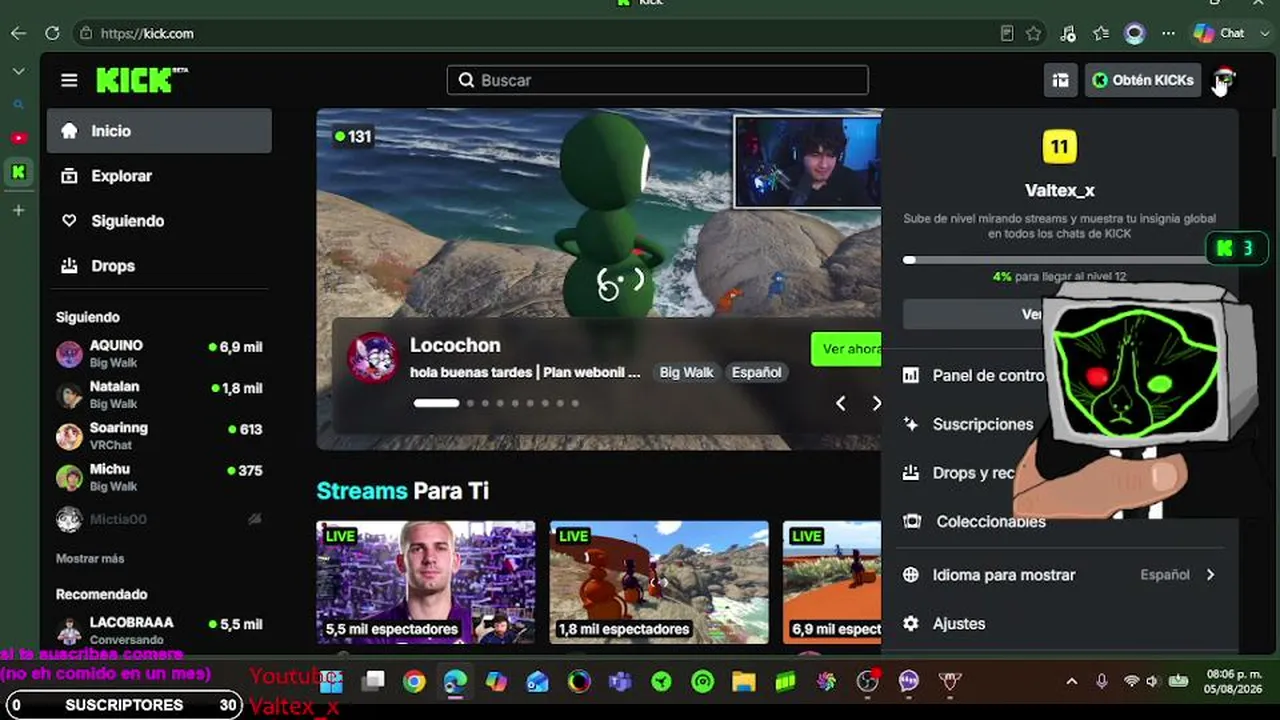Image resolution: width=1280 pixels, height=720 pixels.
Task: Go back with the browser back arrow
Action: tap(18, 33)
